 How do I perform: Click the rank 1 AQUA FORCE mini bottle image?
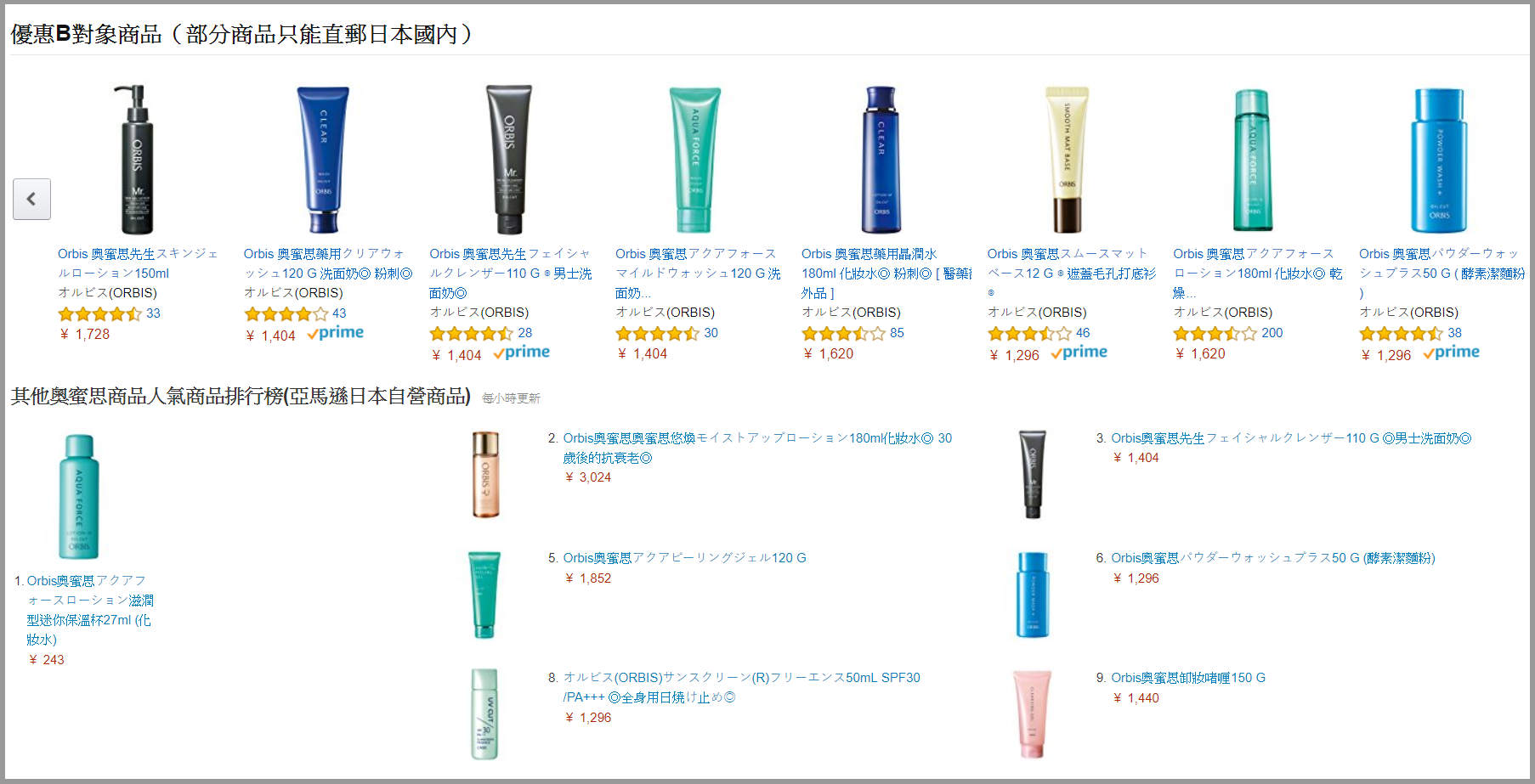click(79, 497)
